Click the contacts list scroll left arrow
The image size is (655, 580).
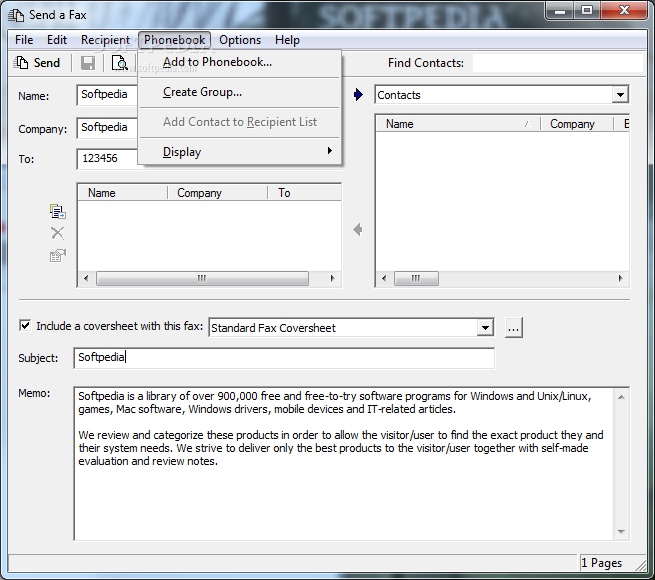(x=384, y=278)
